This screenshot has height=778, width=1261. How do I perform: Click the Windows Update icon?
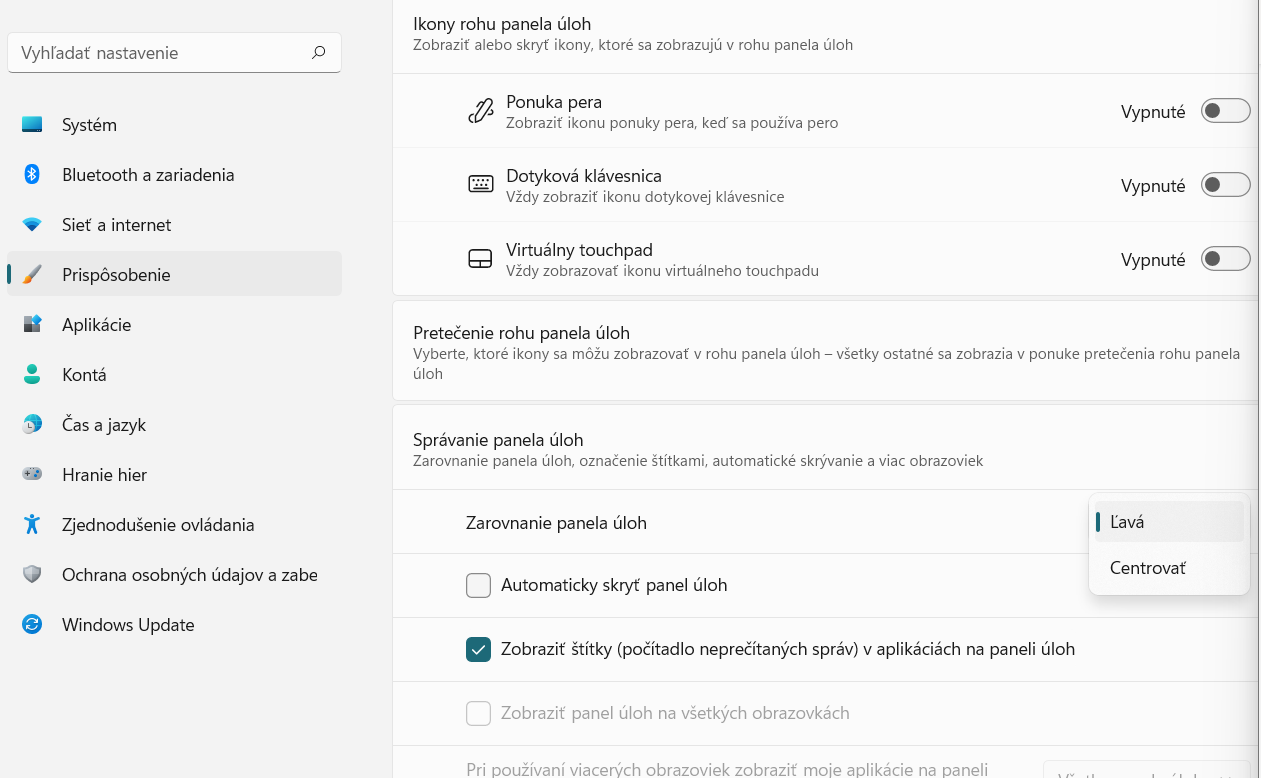click(x=32, y=625)
